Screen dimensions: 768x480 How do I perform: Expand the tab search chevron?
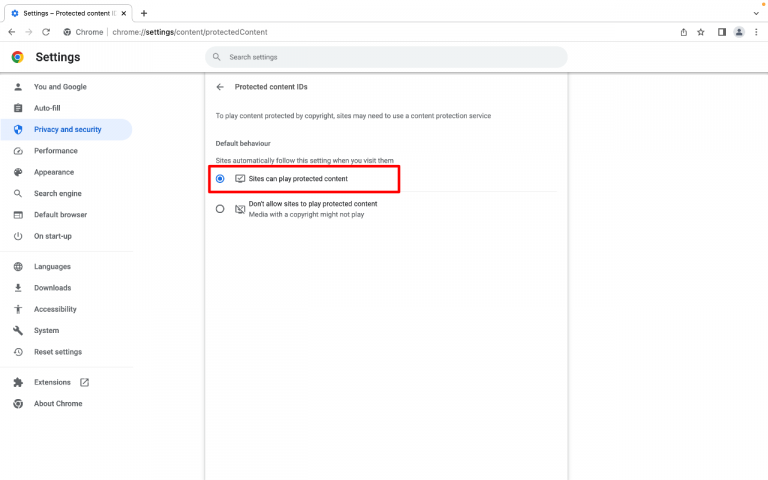tap(754, 13)
